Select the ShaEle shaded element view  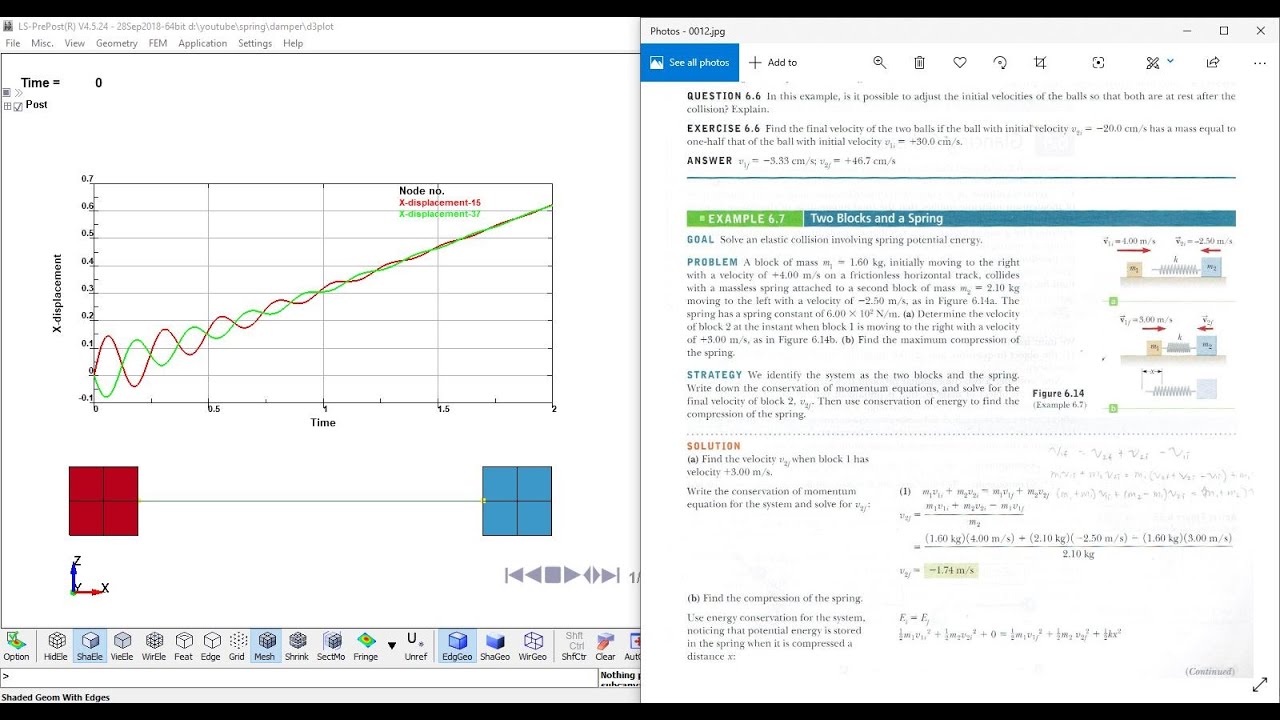89,646
